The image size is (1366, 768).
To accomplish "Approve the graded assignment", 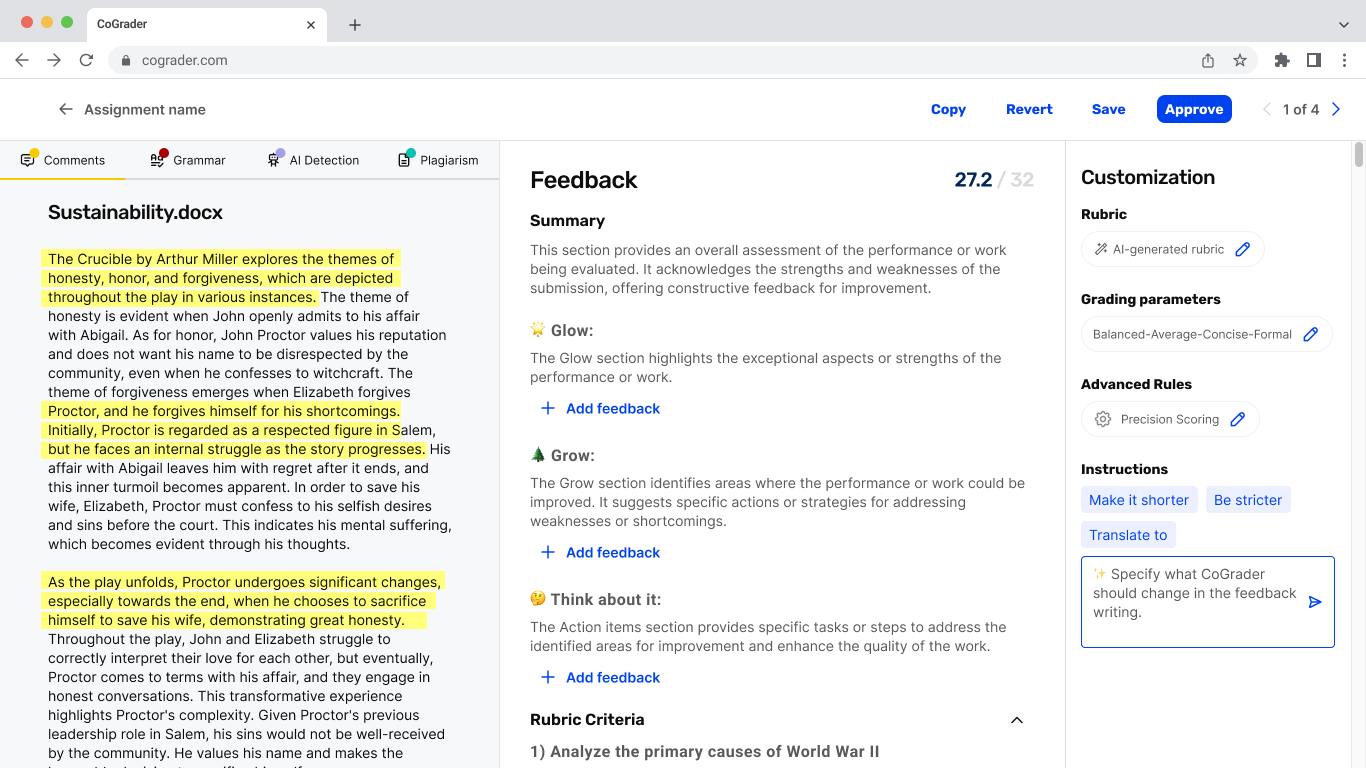I will click(1194, 109).
